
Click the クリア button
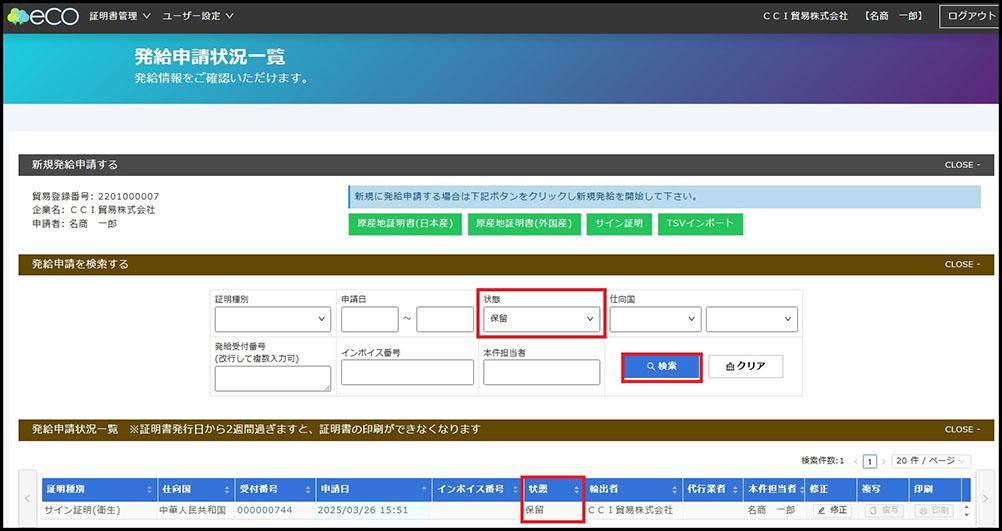click(x=746, y=367)
